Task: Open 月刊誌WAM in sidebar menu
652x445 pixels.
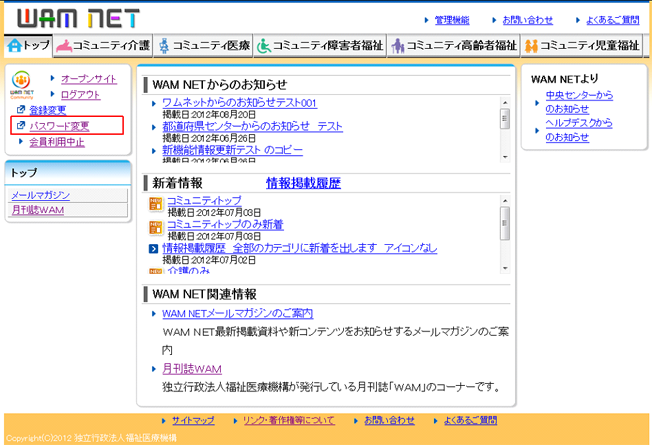Action: [x=37, y=210]
